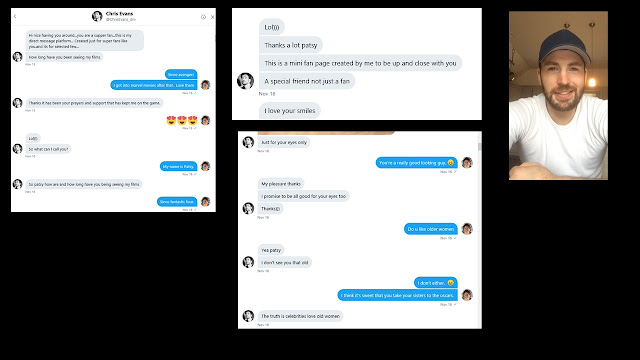Open the Chris Evans display name in header
The width and height of the screenshot is (640, 360).
(119, 13)
